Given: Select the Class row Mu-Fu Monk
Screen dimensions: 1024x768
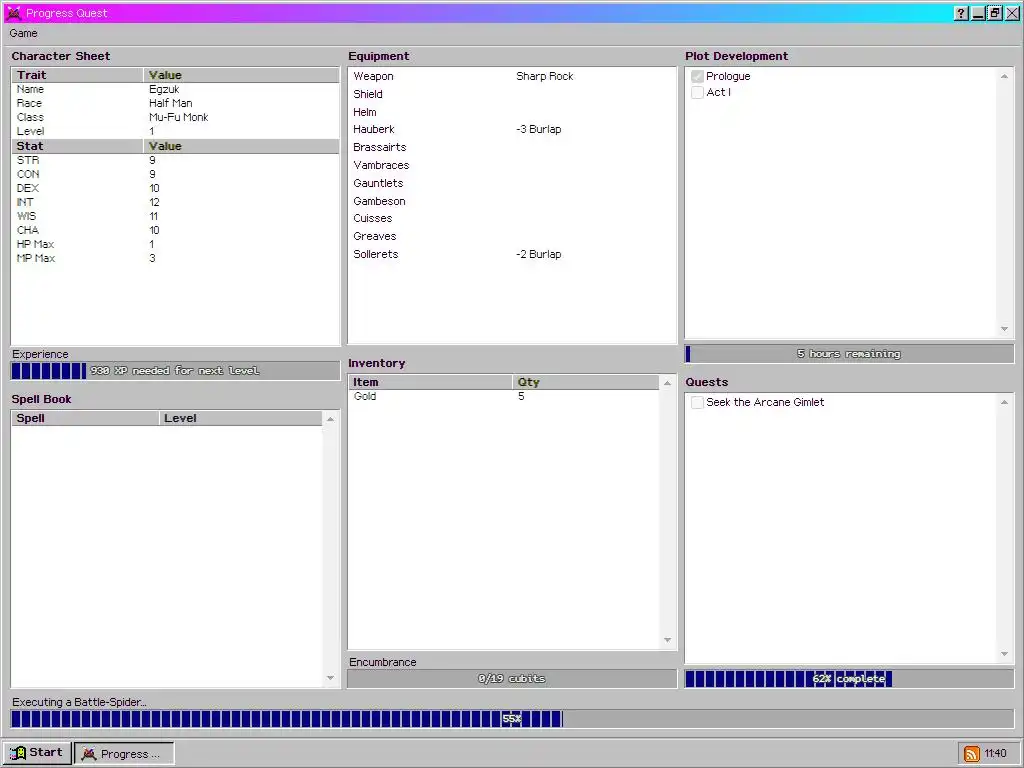Looking at the screenshot, I should (175, 118).
